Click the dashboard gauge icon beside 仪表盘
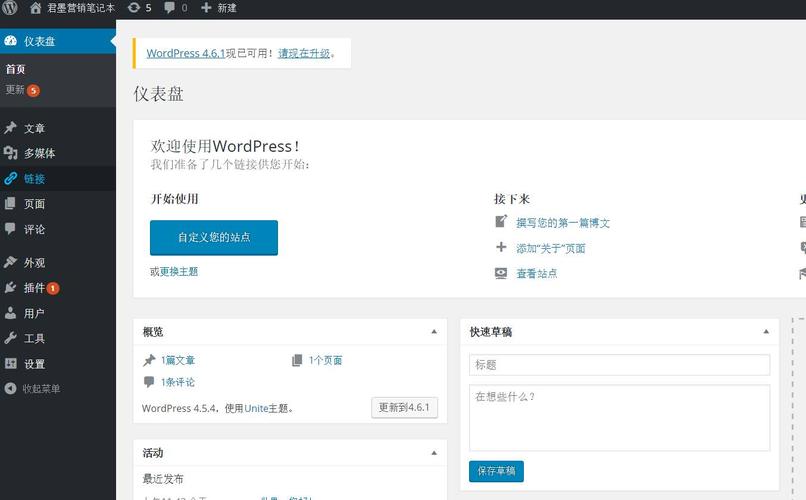The image size is (806, 500). click(x=10, y=41)
